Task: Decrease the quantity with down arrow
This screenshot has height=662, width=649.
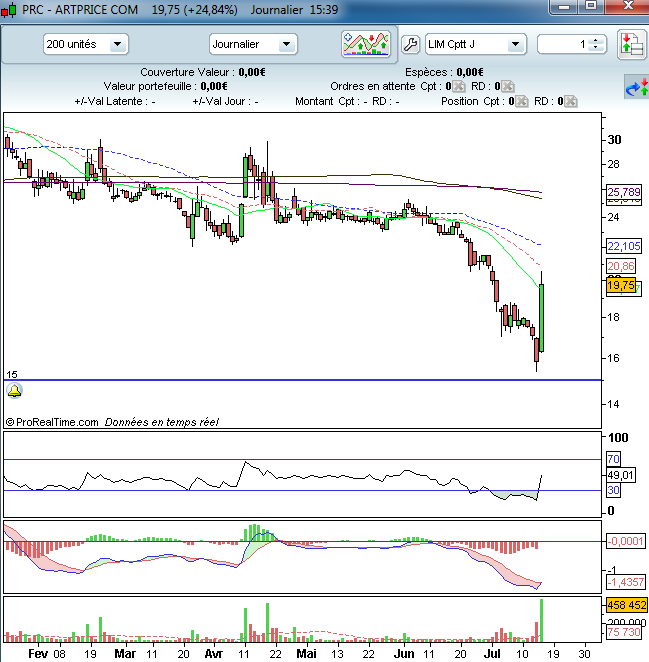Action: 596,48
